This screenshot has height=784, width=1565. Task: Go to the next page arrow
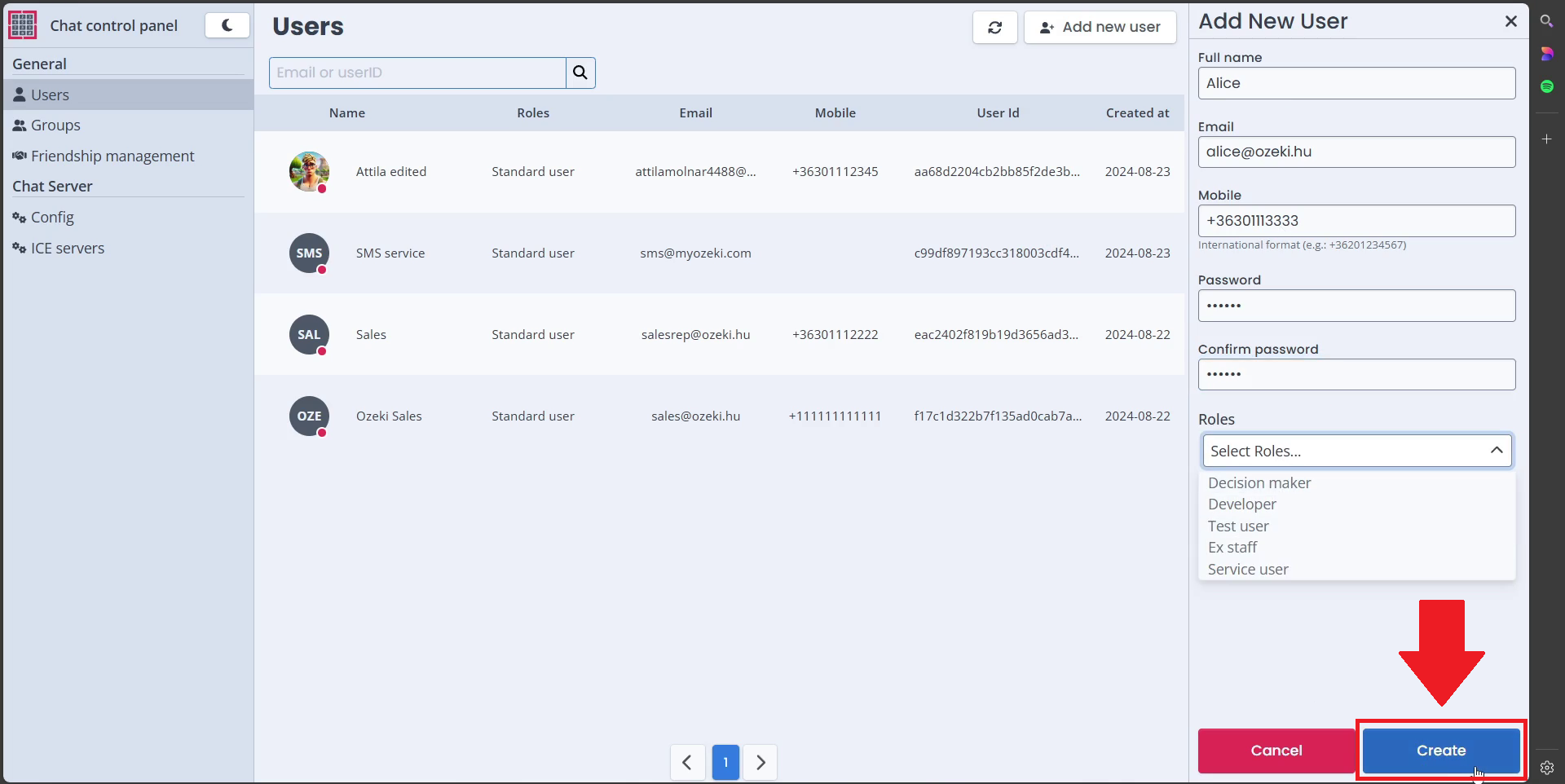click(x=760, y=763)
